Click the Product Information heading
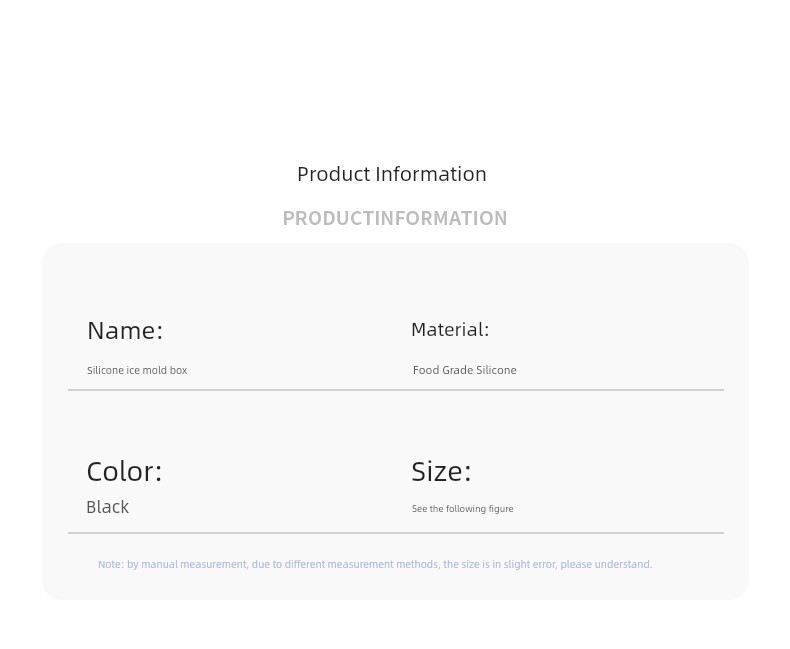The height and width of the screenshot is (649, 790). (x=391, y=174)
